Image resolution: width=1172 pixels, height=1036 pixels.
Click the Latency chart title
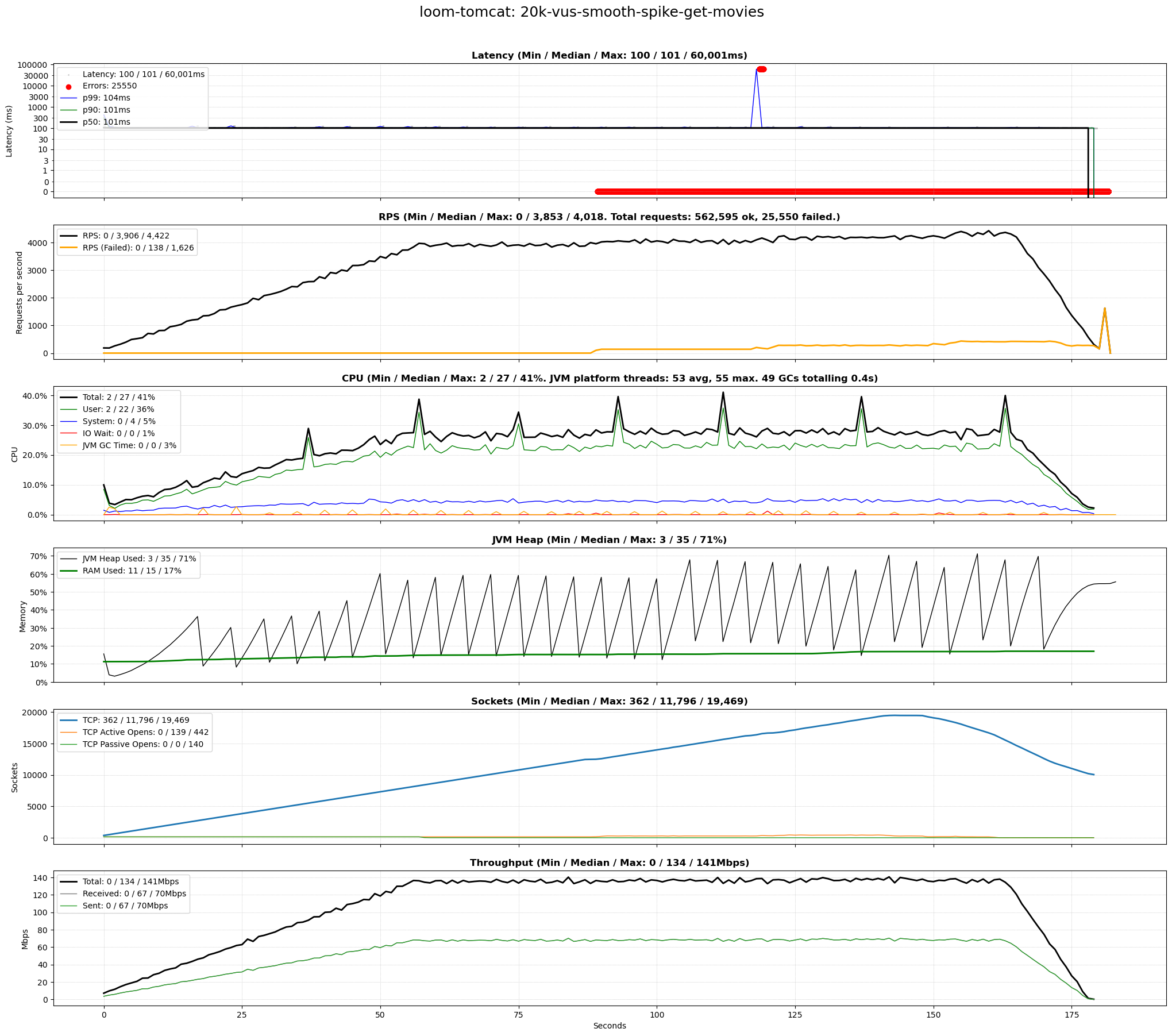(x=609, y=56)
